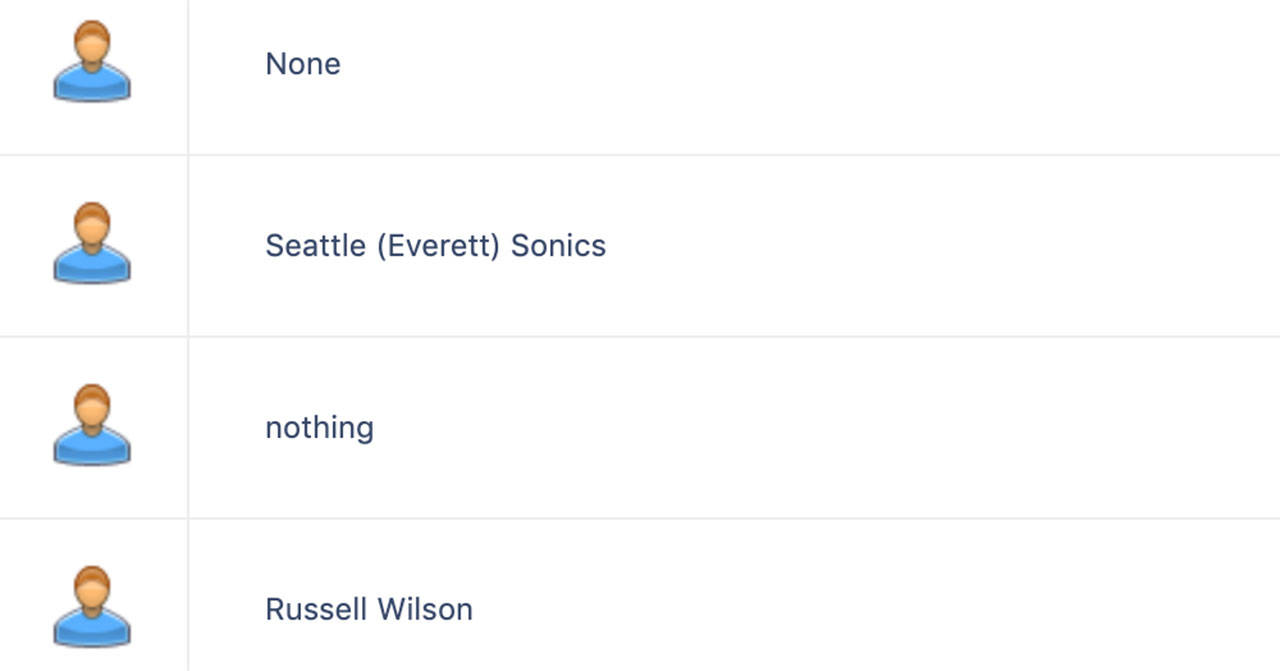
Task: Select the user avatar beside "nothing"
Action: coord(92,426)
